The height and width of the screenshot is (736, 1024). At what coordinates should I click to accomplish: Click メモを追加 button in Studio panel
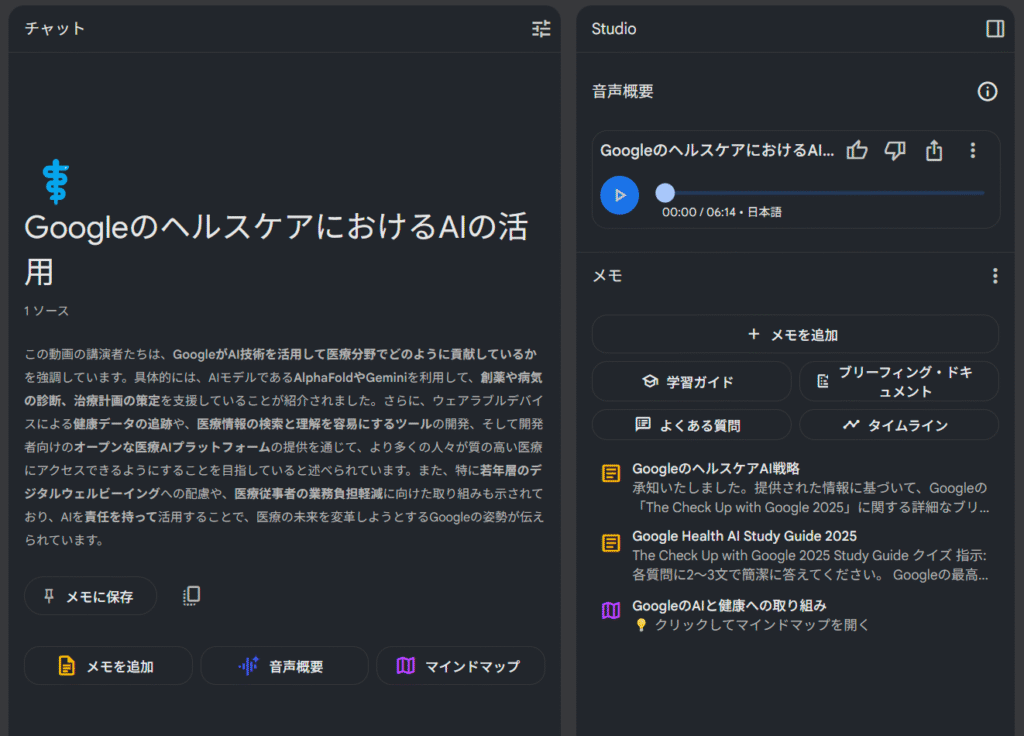click(795, 334)
